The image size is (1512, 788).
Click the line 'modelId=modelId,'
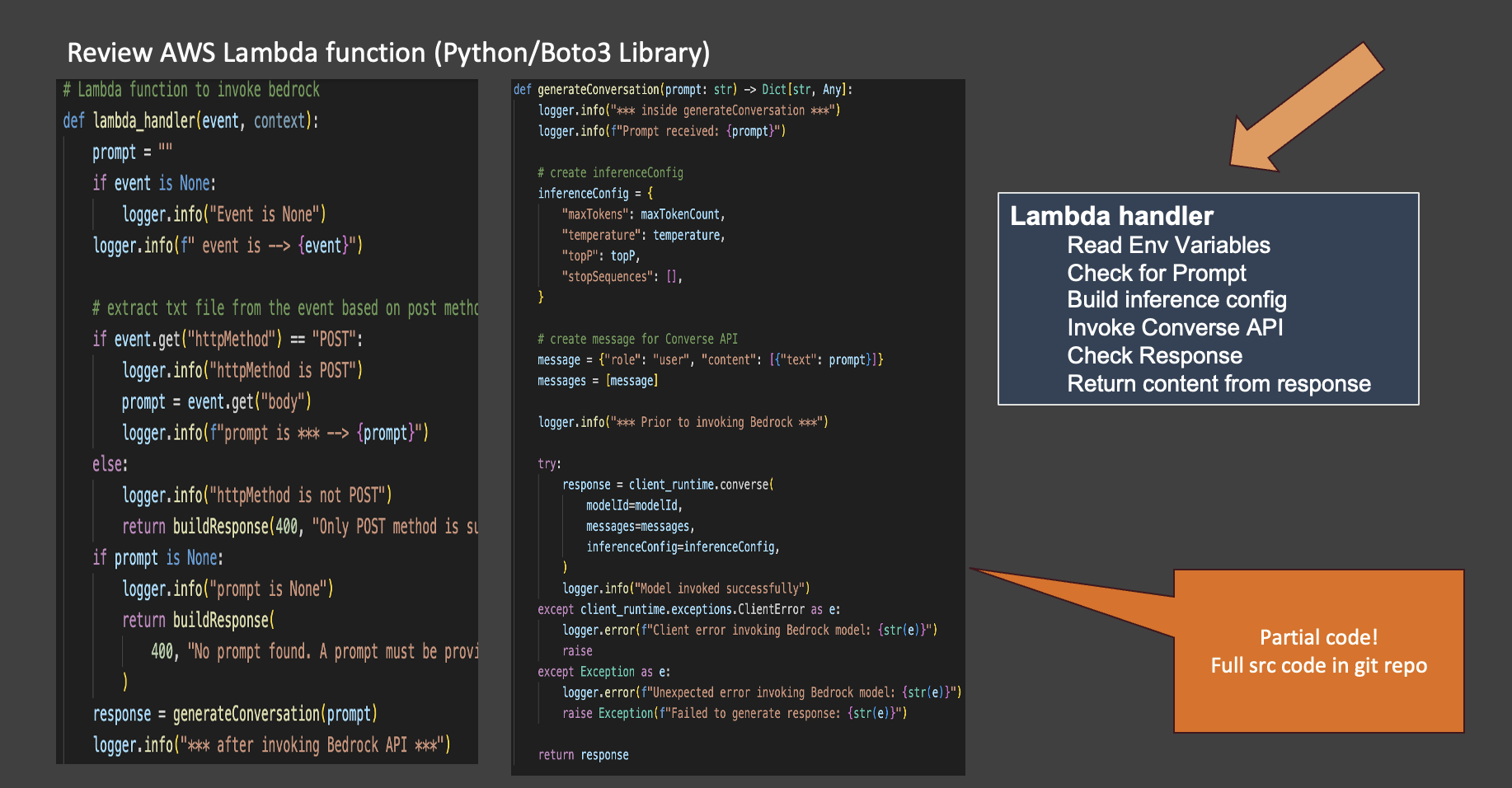[634, 505]
